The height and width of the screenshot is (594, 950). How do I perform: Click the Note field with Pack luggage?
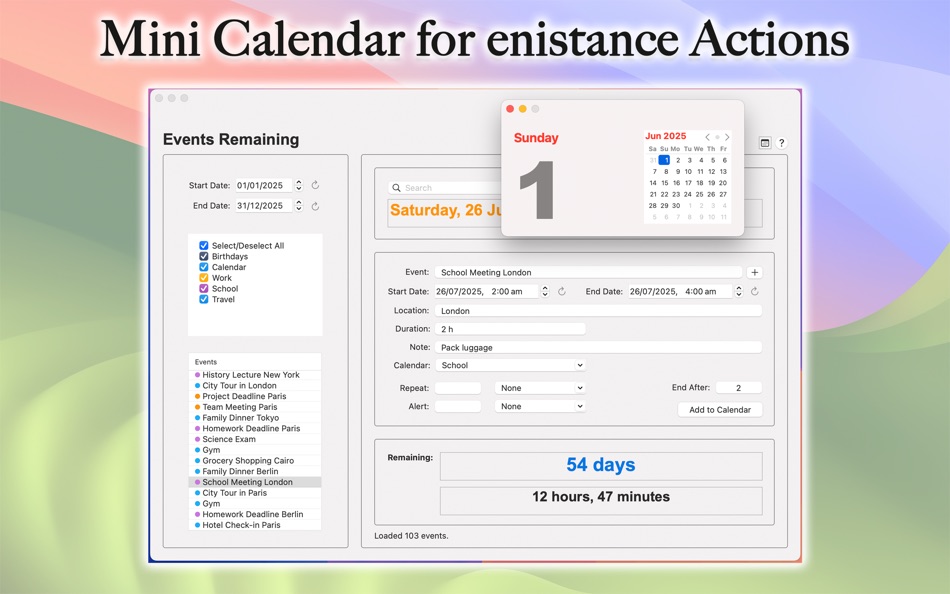click(x=598, y=348)
